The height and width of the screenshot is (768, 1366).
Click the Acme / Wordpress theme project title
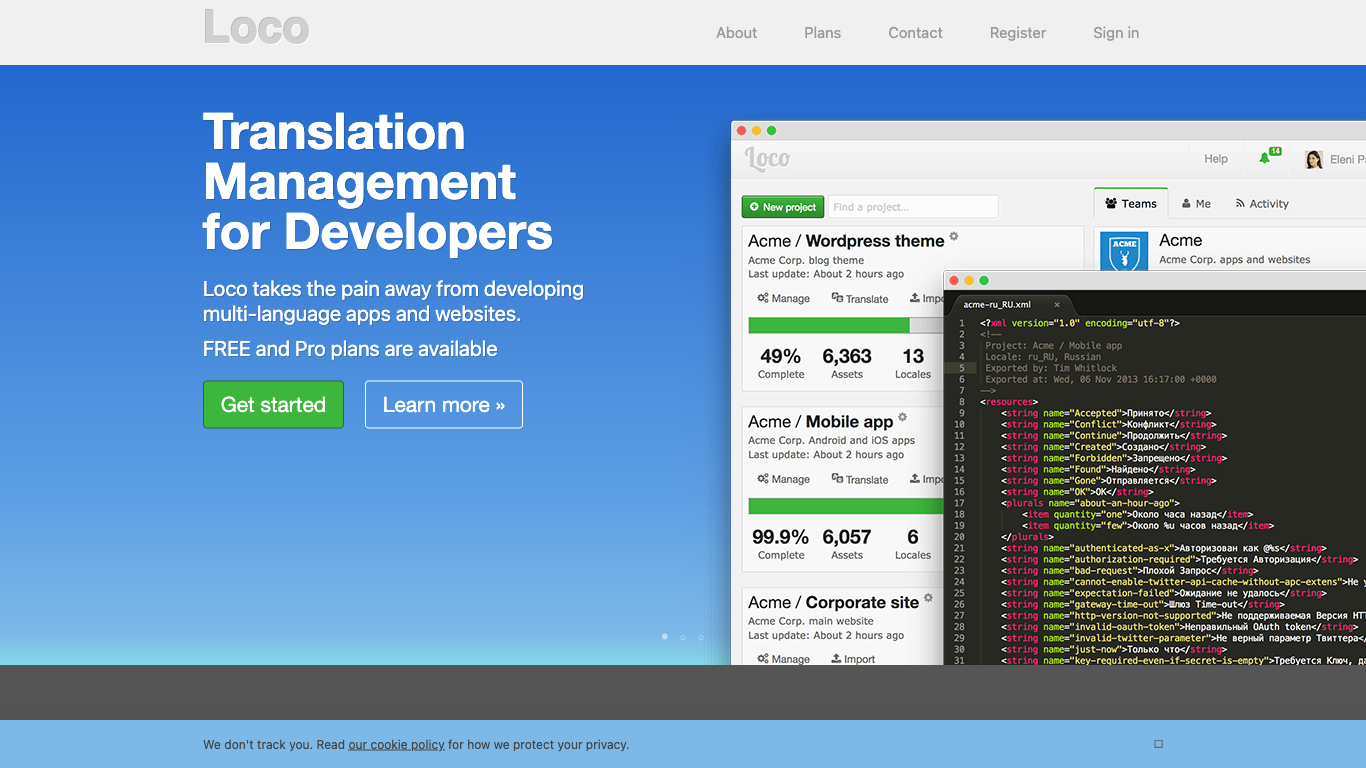pos(846,241)
